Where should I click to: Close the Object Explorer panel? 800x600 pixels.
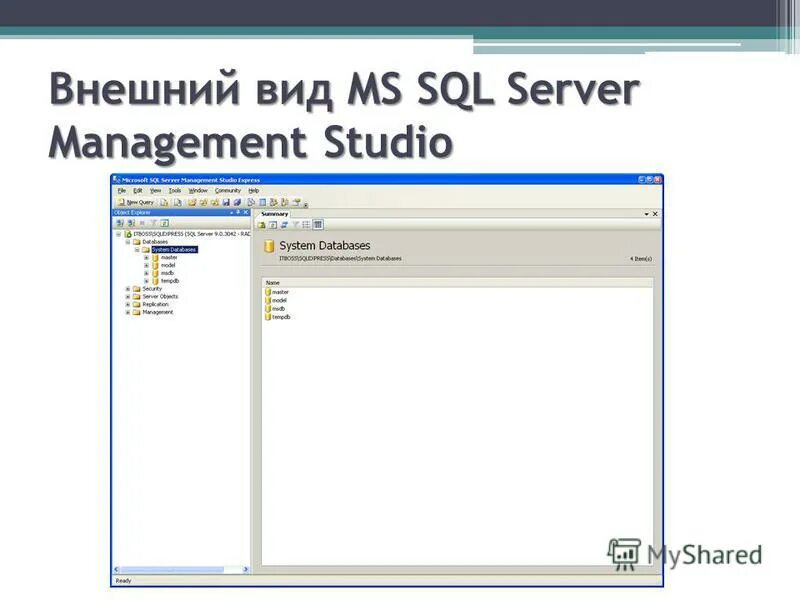pos(246,212)
